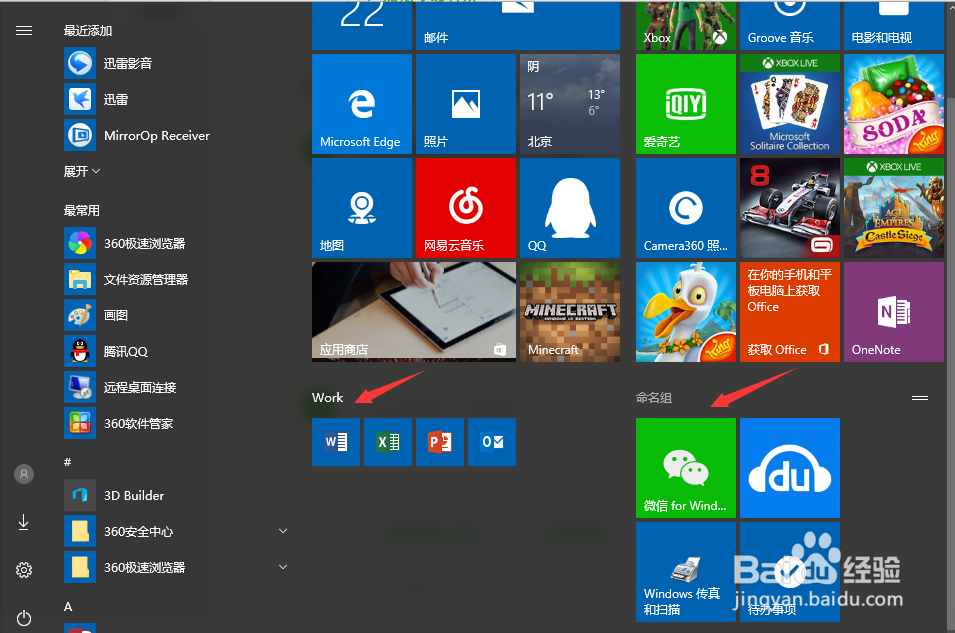Open the user account icon
The width and height of the screenshot is (955, 633).
tap(24, 474)
